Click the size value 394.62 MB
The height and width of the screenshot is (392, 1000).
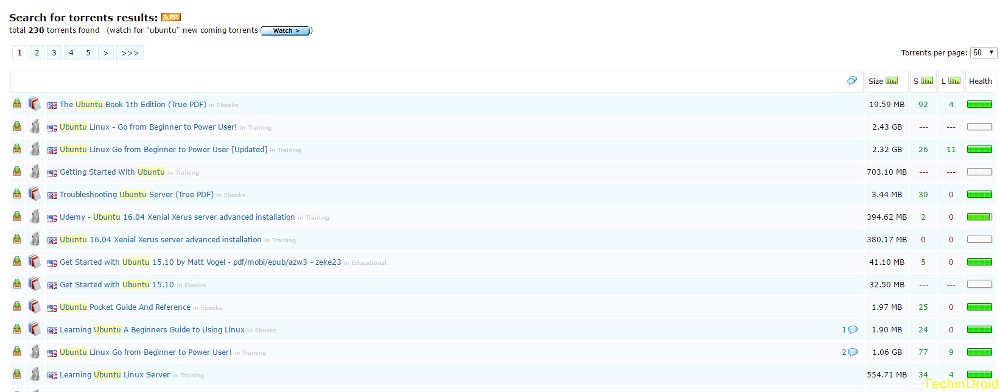point(886,217)
